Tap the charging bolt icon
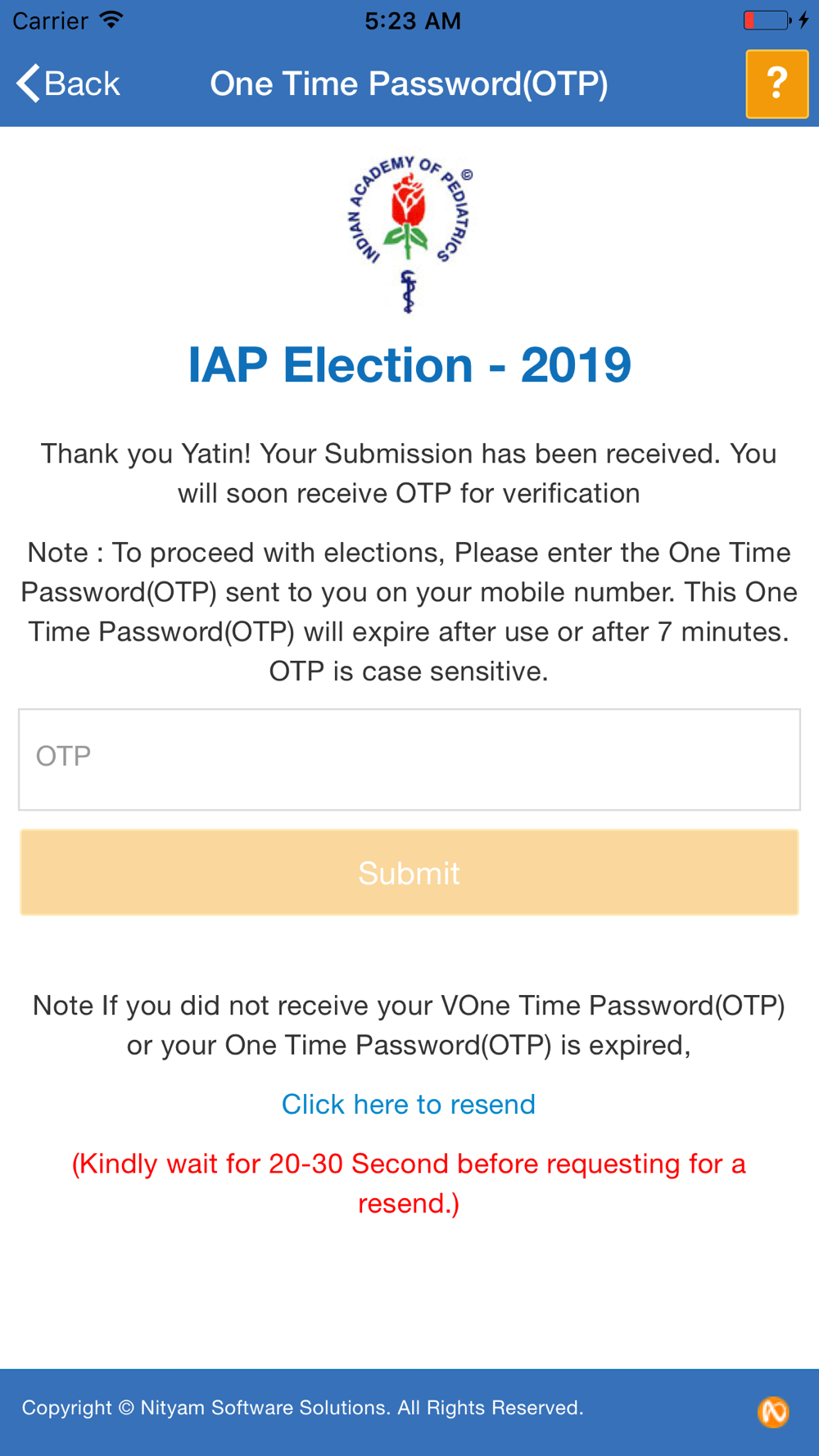The width and height of the screenshot is (819, 1456). pyautogui.click(x=804, y=20)
